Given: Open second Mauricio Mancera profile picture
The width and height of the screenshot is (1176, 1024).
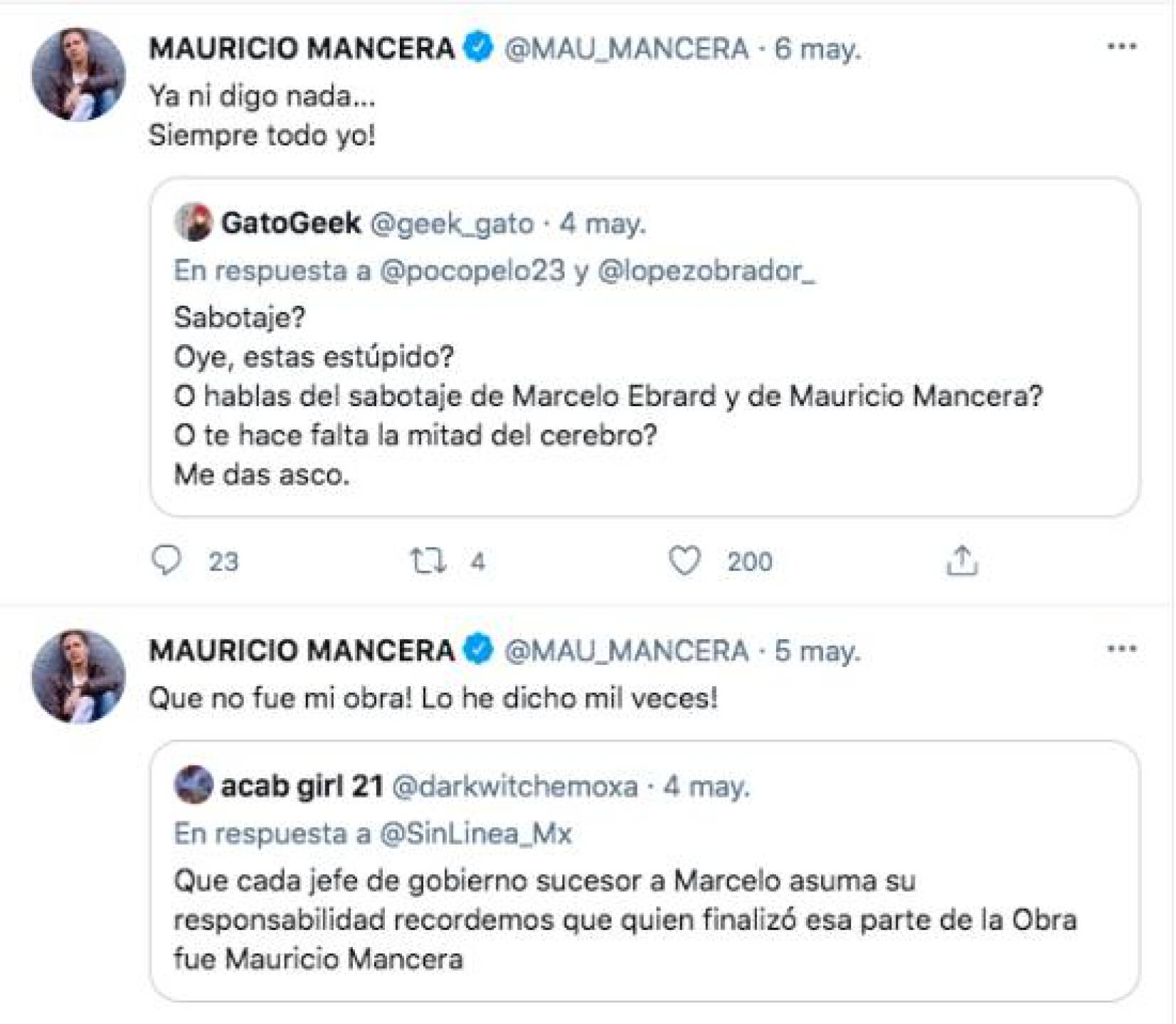Looking at the screenshot, I should coord(78,676).
